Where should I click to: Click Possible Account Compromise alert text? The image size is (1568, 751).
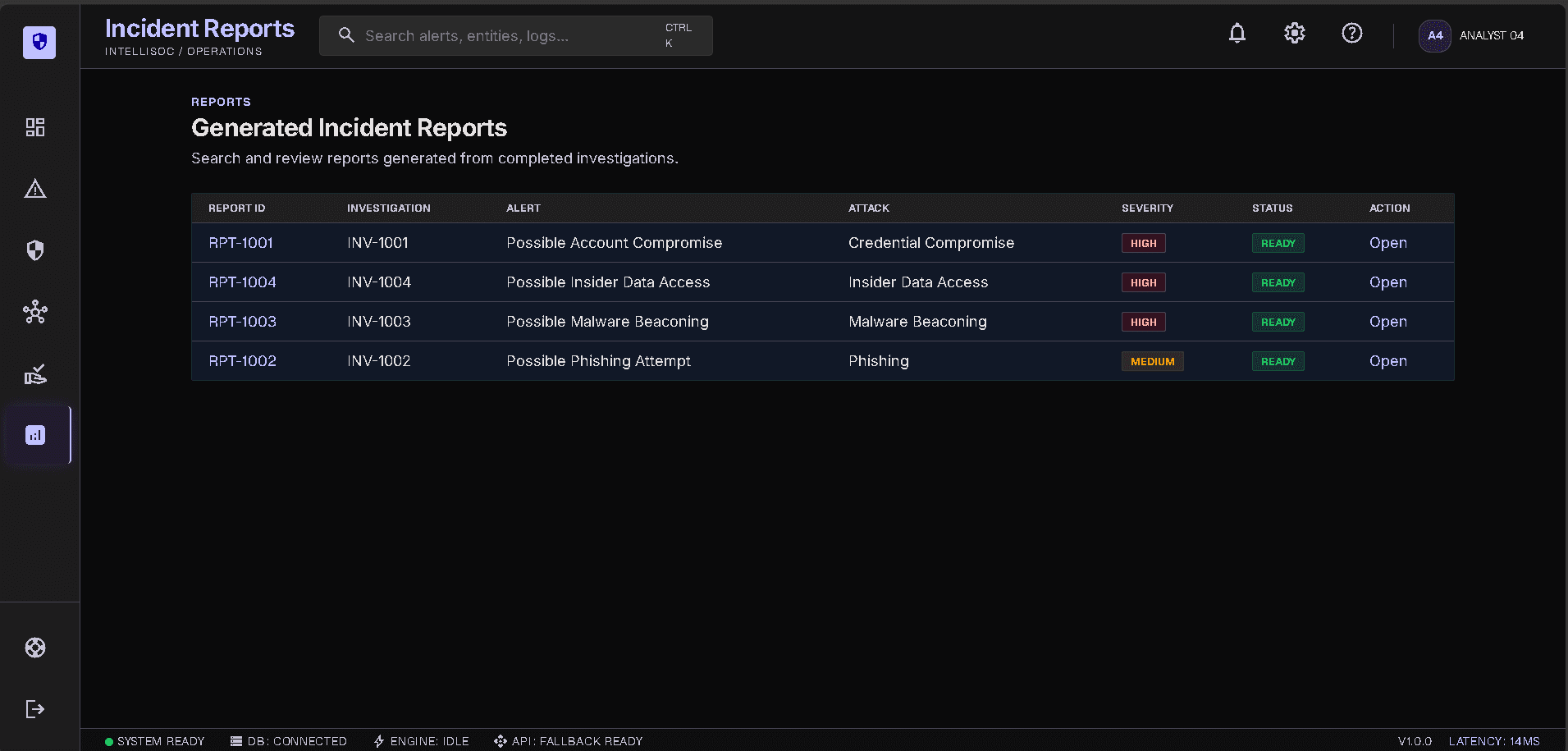pos(615,243)
